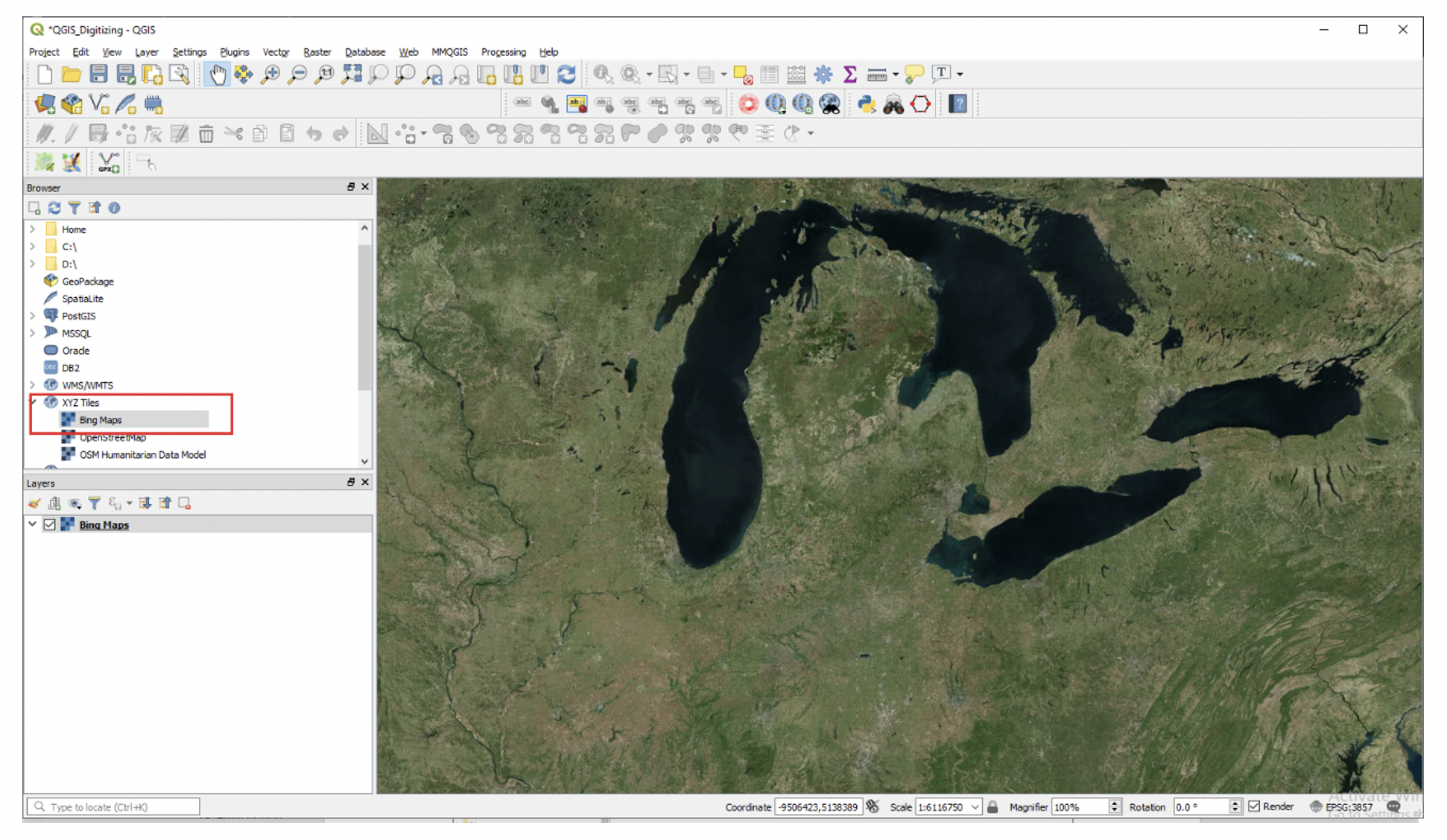Click the Undo arrow in digitizing toolbar
Viewport: 1447px width, 840px height.
314,134
